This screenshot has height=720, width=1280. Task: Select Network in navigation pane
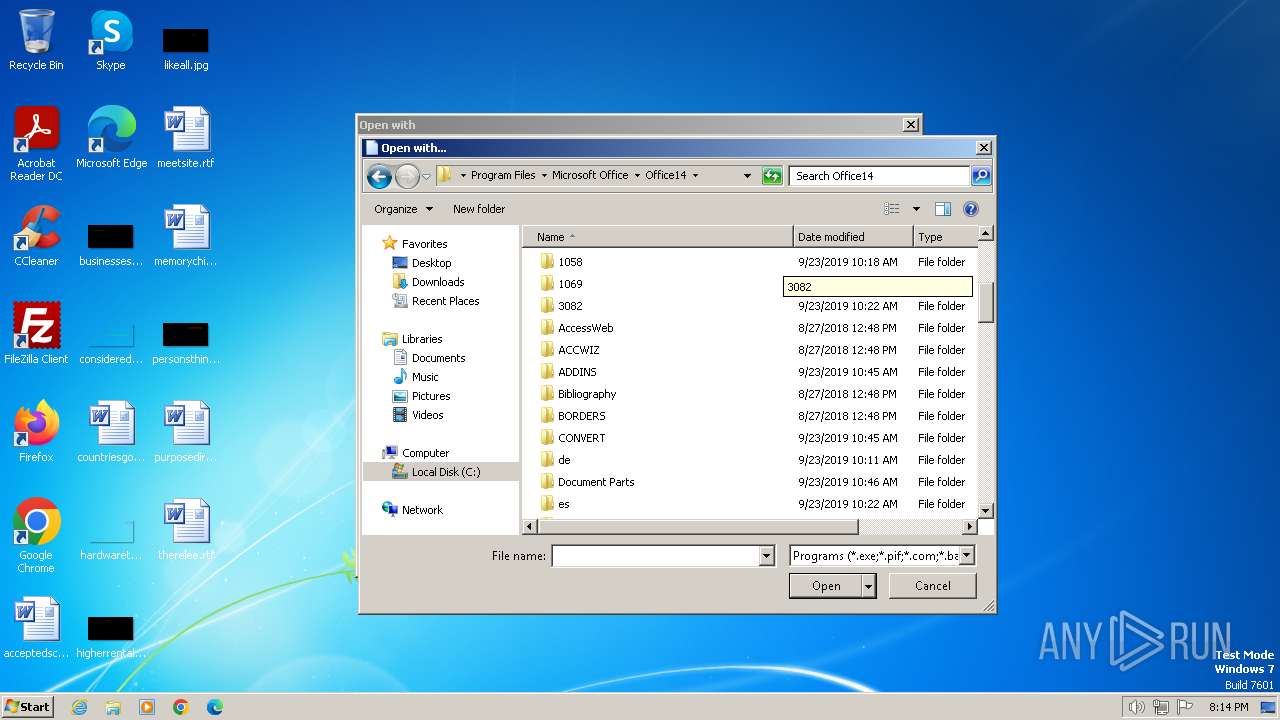pyautogui.click(x=422, y=510)
